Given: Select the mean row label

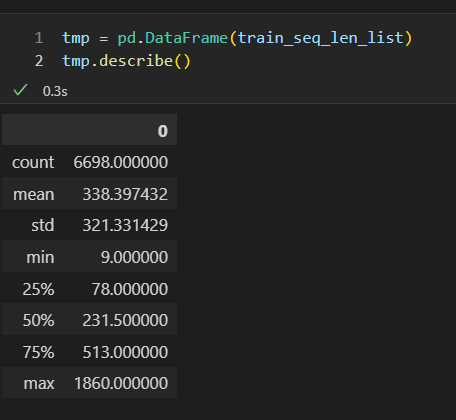Looking at the screenshot, I should tap(34, 194).
